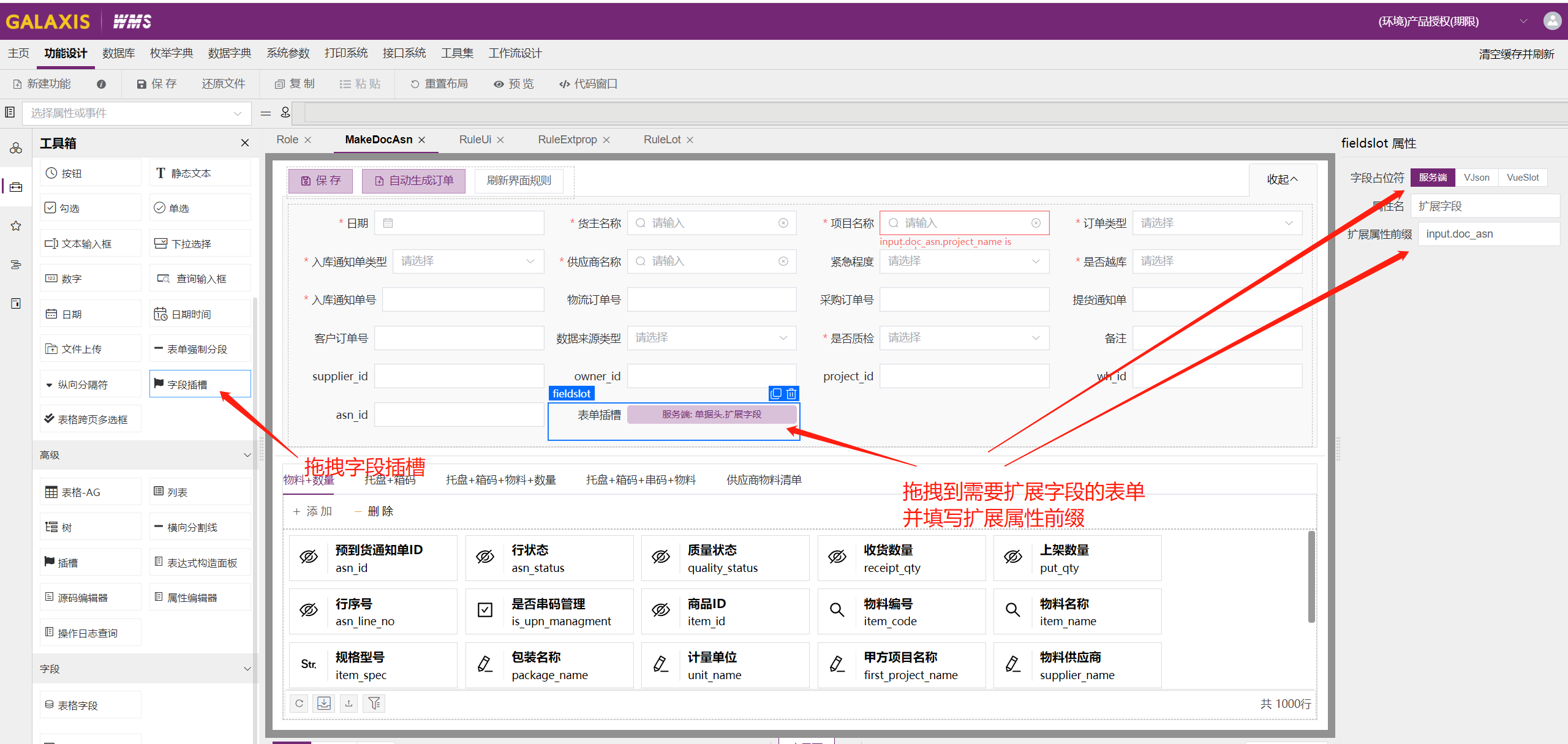Switch to the RuleUi tab
1568x744 pixels.
[475, 140]
